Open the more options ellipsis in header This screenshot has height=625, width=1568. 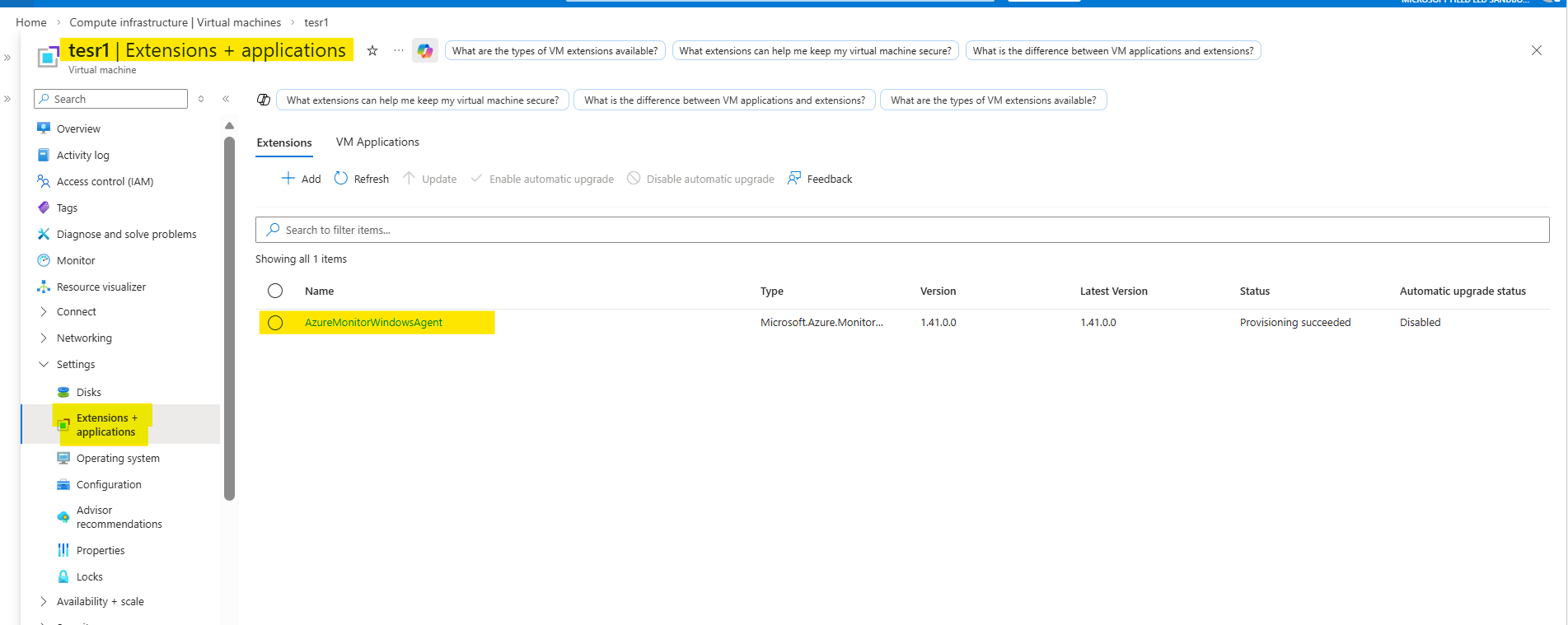(x=399, y=50)
